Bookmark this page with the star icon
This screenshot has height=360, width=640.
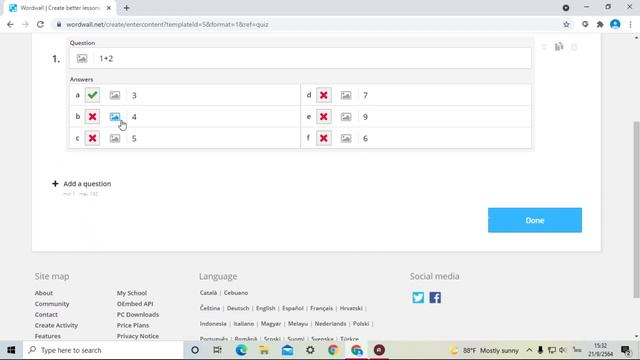566,24
